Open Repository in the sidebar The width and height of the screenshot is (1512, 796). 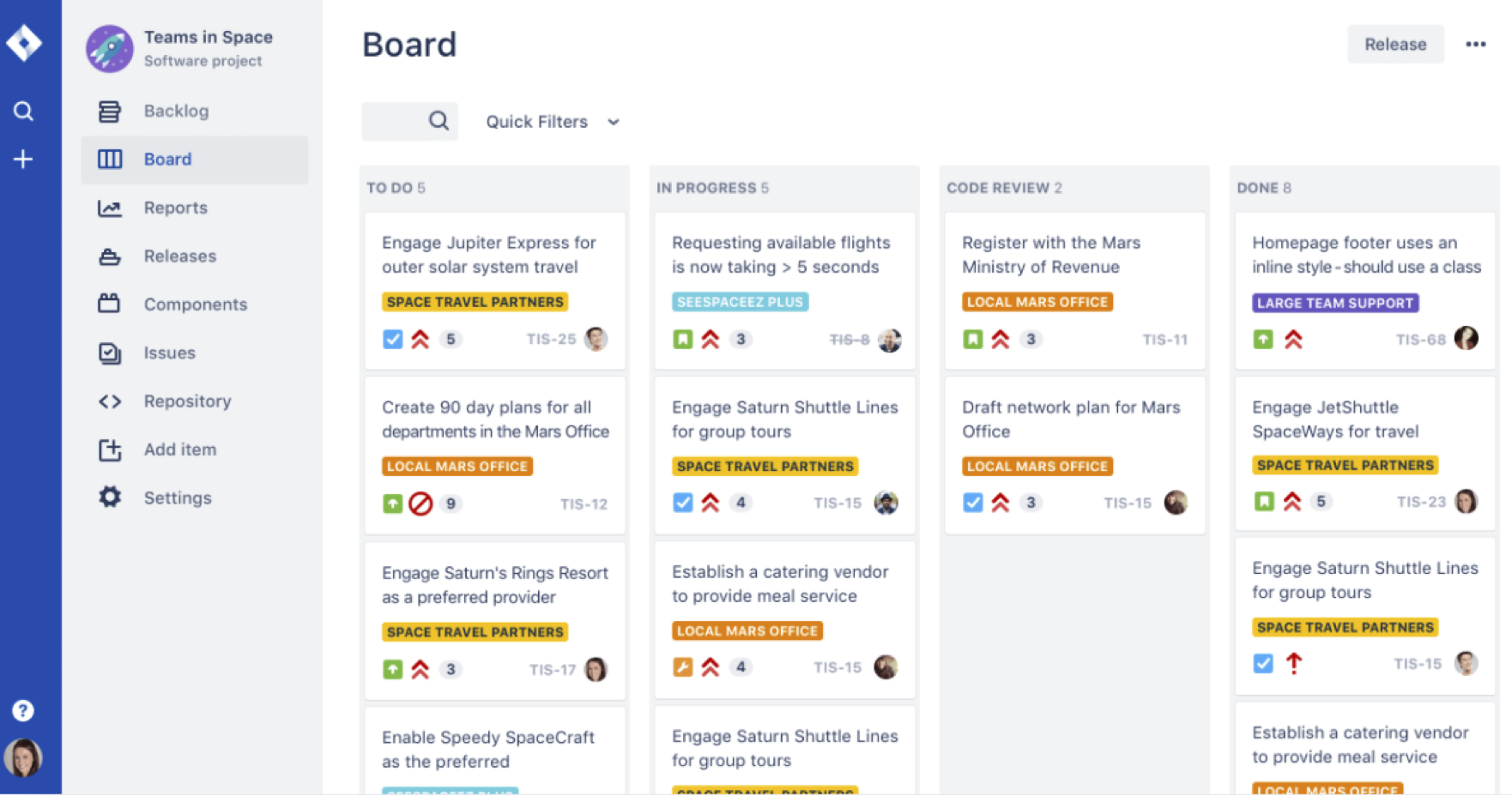click(195, 401)
